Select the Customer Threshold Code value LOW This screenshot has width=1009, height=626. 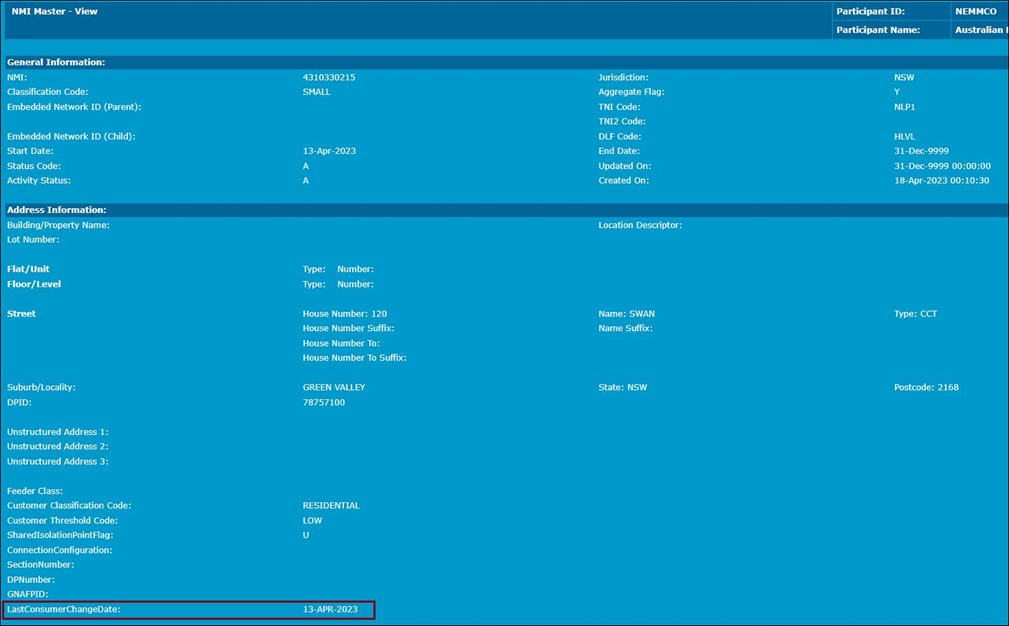coord(313,521)
